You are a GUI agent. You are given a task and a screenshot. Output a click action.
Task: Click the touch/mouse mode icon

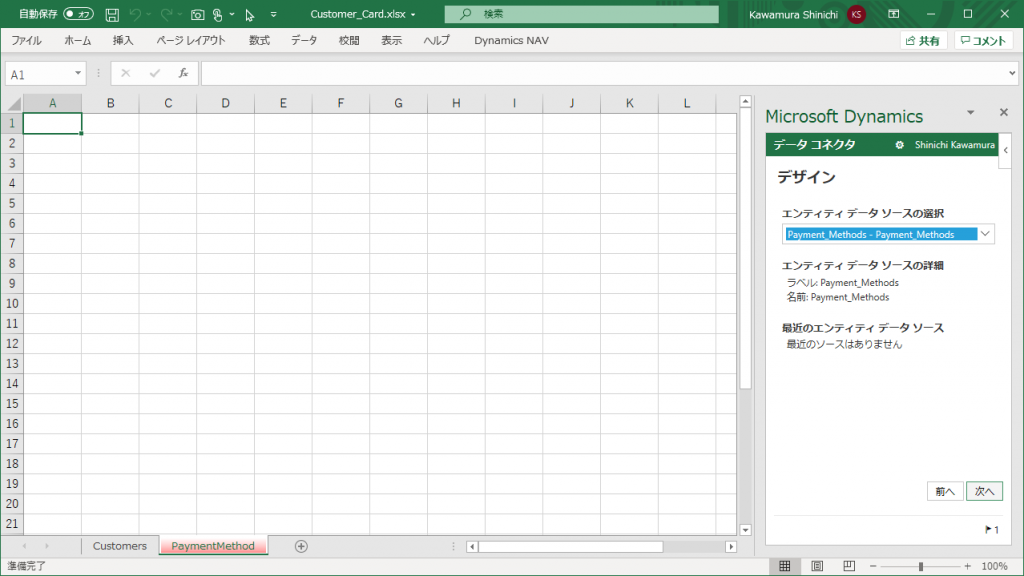pyautogui.click(x=218, y=14)
